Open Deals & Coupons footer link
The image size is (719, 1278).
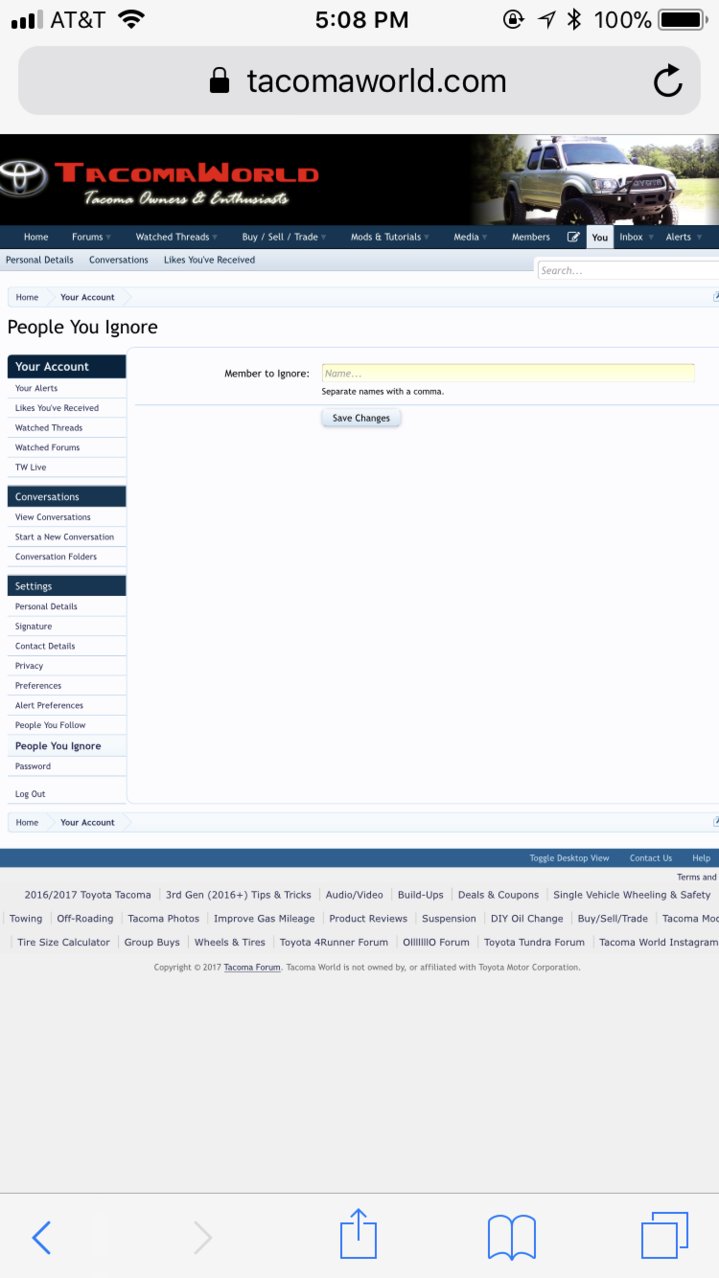[498, 895]
